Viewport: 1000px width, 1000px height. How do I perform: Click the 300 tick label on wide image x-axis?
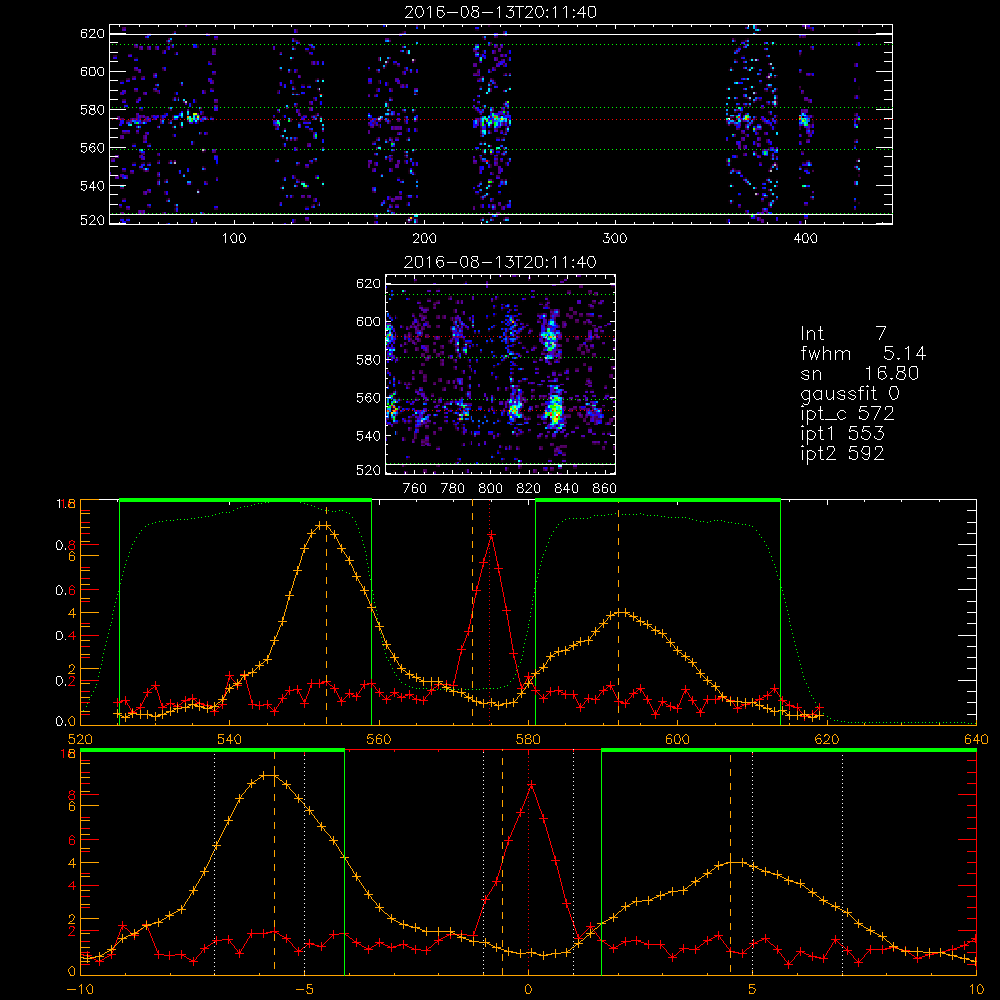615,239
